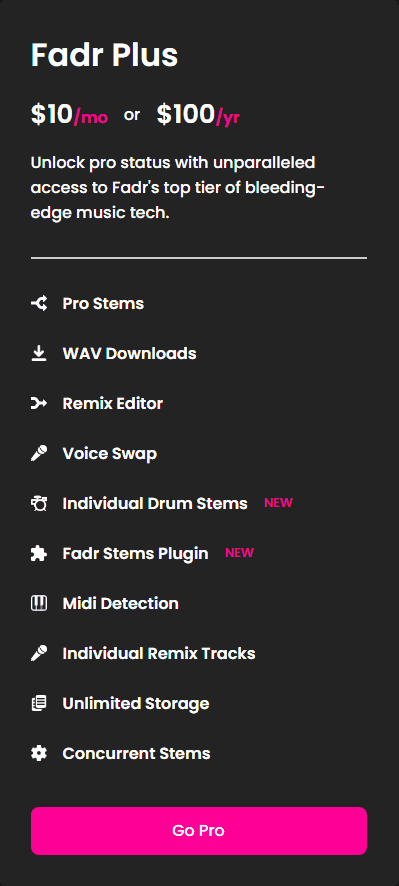
Task: Click the Pro Stems feature label
Action: [103, 304]
